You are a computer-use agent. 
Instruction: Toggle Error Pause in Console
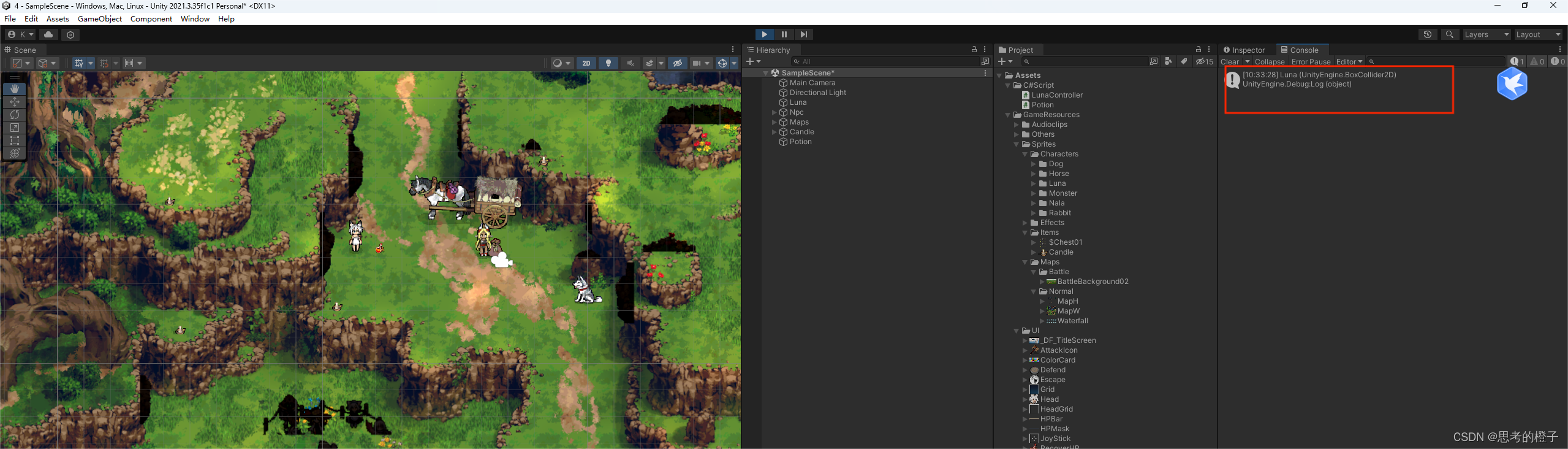click(x=1311, y=61)
